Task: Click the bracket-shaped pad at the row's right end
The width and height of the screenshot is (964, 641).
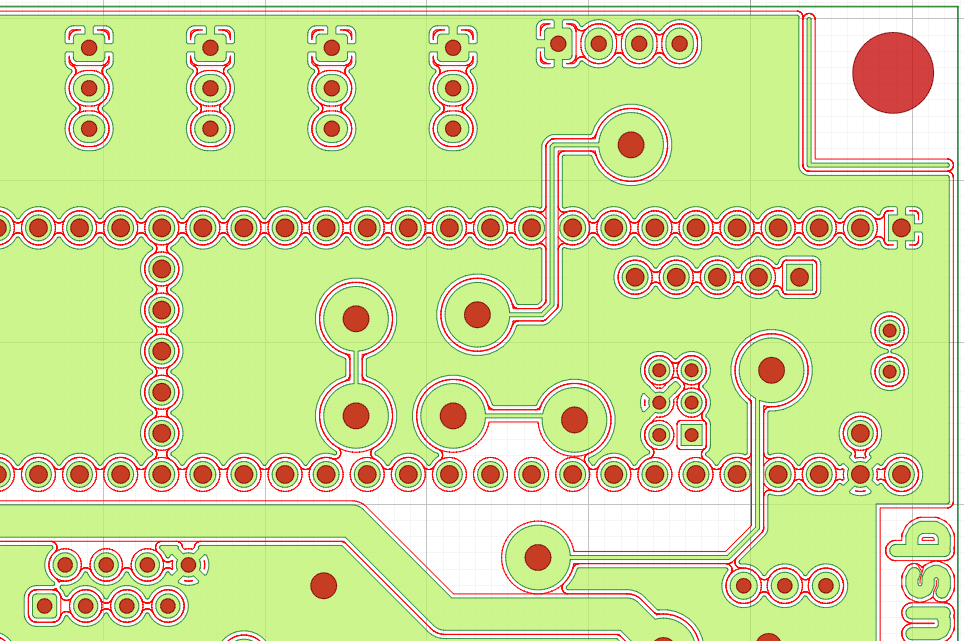Action: click(908, 227)
